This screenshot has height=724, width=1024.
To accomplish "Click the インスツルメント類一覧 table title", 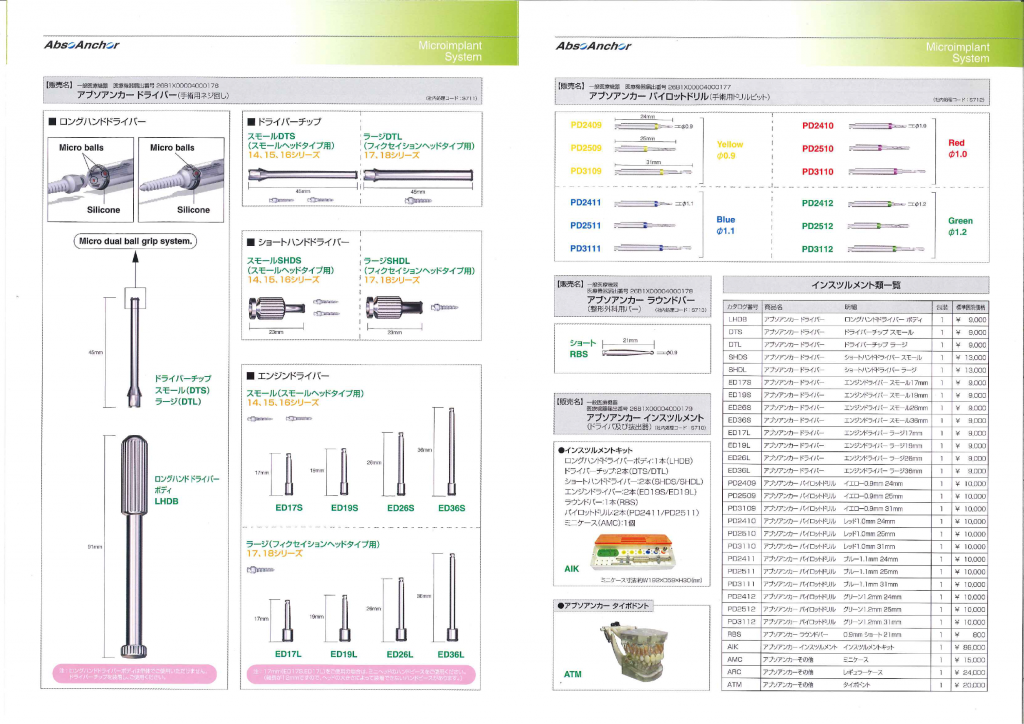I will [856, 285].
